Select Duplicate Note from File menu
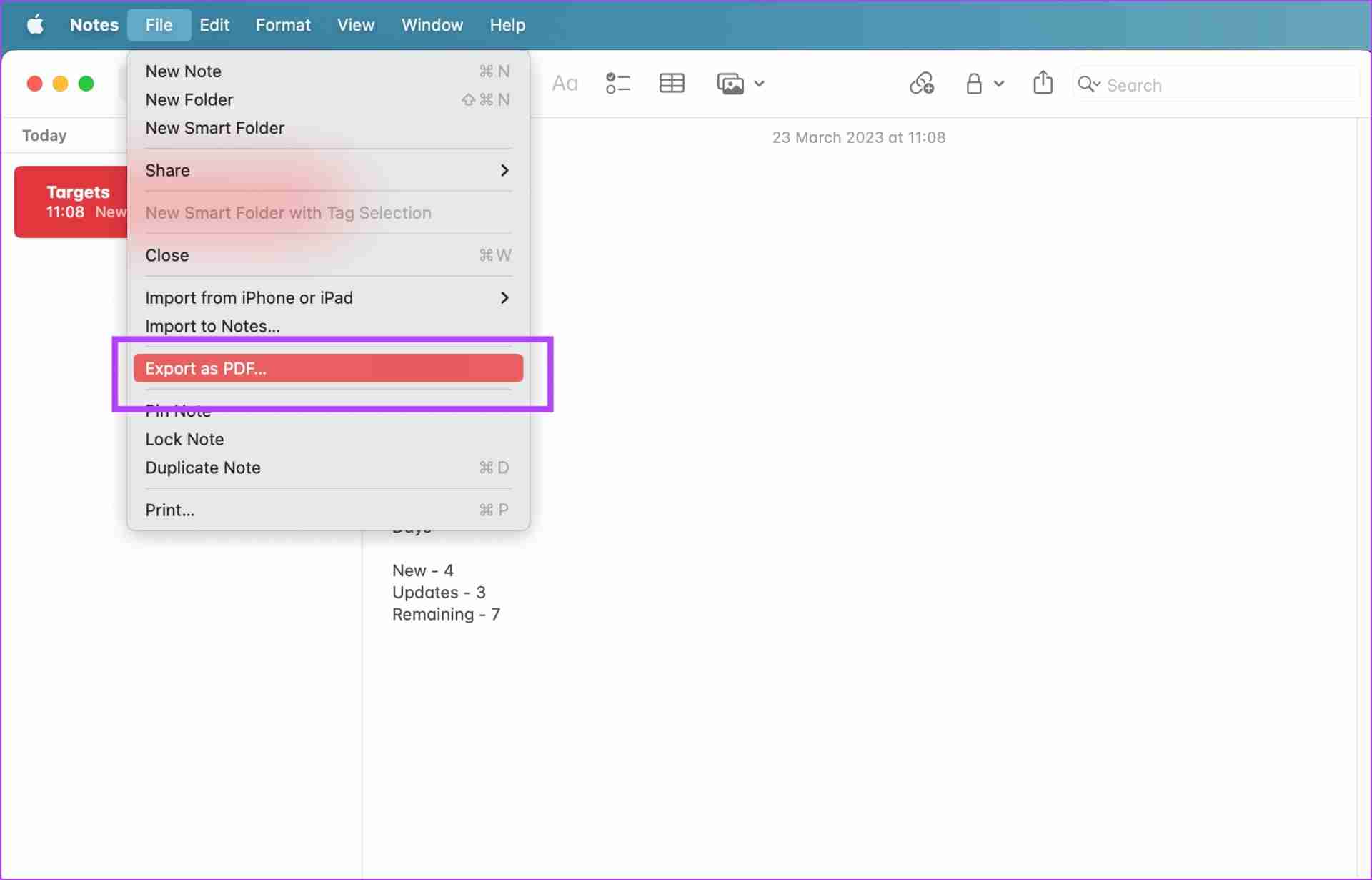1372x880 pixels. [x=202, y=467]
